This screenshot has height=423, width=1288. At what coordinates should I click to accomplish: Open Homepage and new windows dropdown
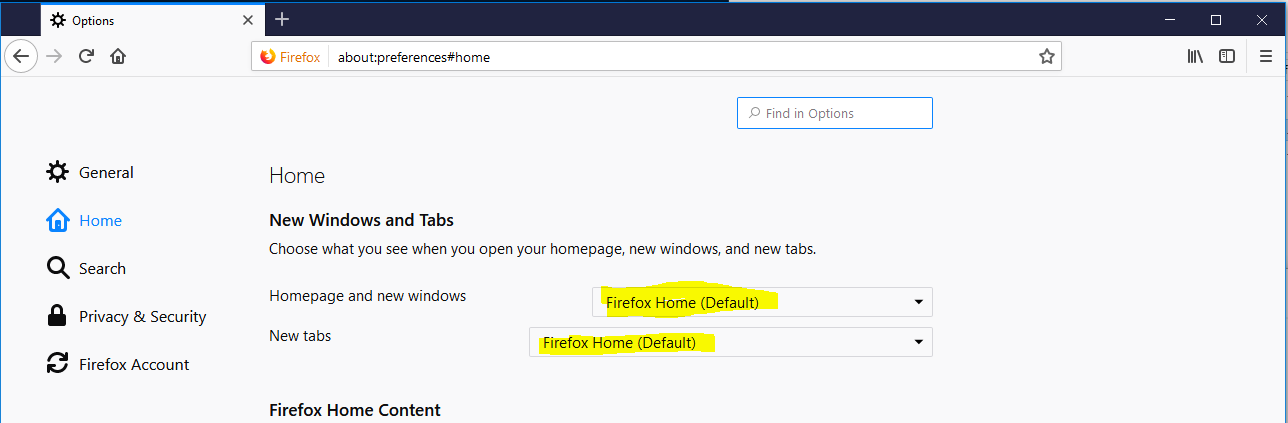coord(762,302)
